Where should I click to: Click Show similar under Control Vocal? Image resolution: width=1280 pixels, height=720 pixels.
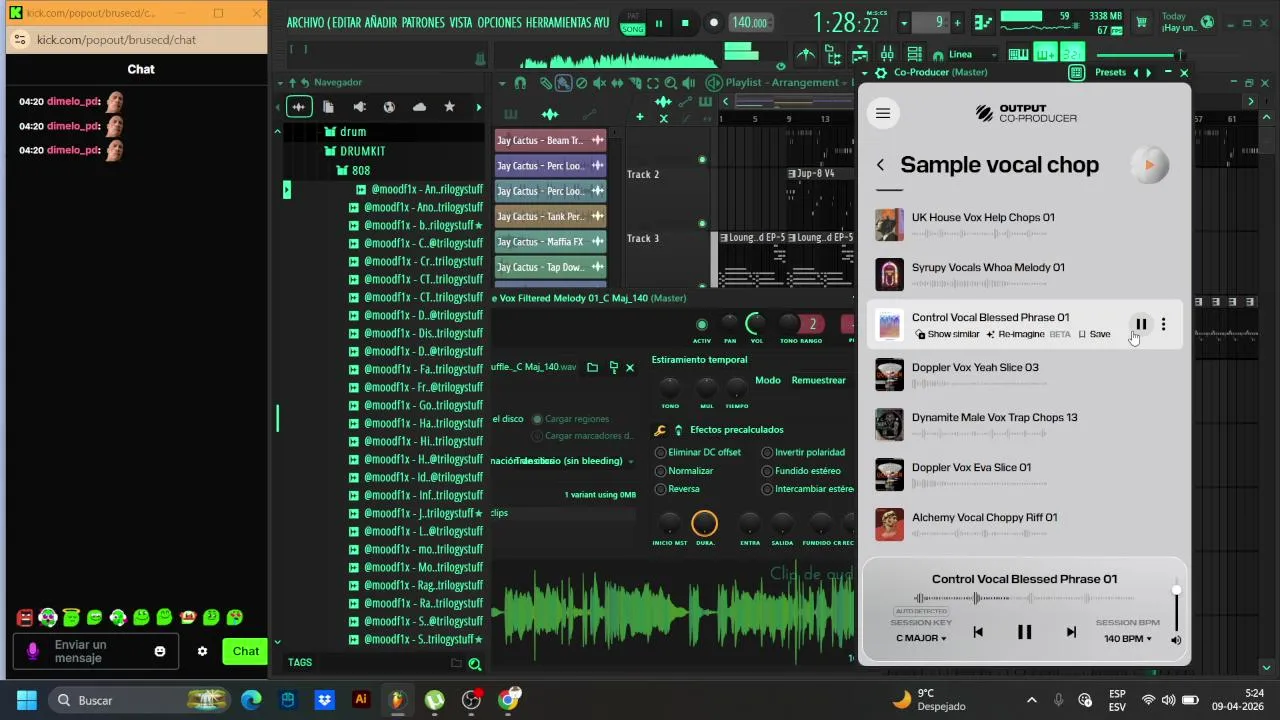tap(947, 334)
